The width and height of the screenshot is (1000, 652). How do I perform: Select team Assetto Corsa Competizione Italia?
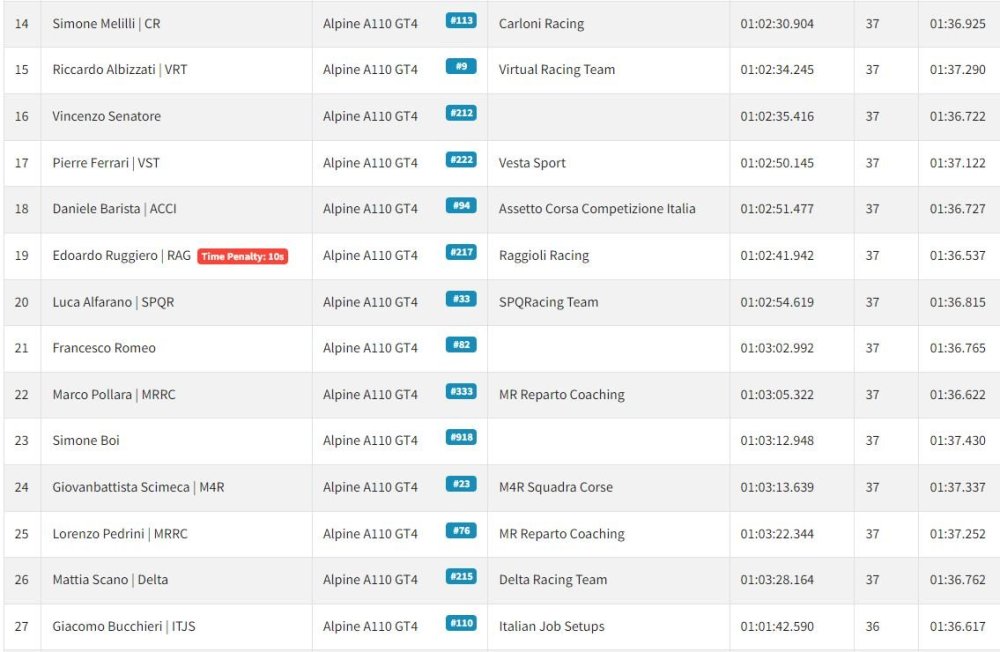597,209
